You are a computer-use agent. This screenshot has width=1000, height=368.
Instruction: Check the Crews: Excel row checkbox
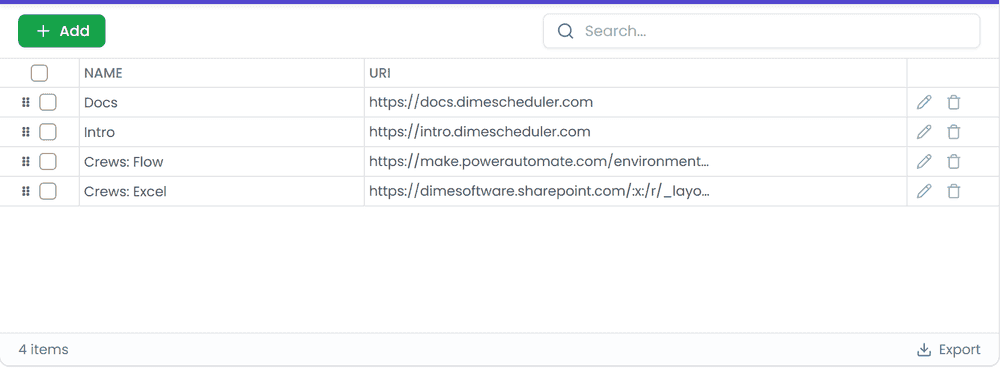(x=48, y=191)
